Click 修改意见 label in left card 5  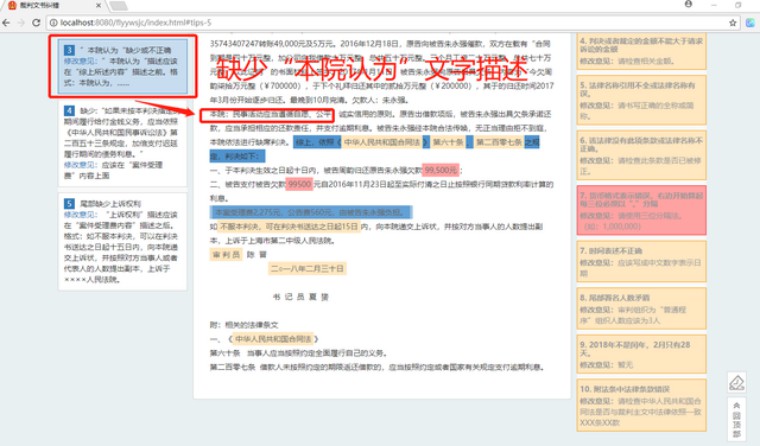tap(80, 214)
